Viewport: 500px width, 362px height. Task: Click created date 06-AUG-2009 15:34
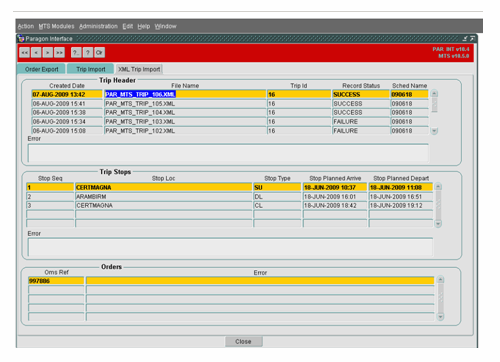[67, 122]
